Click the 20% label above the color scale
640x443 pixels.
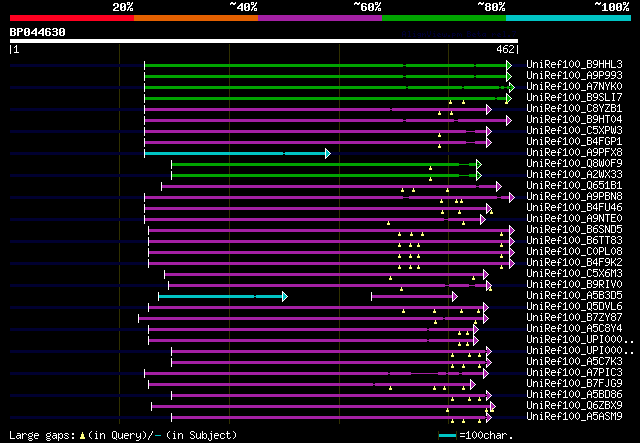[x=123, y=7]
